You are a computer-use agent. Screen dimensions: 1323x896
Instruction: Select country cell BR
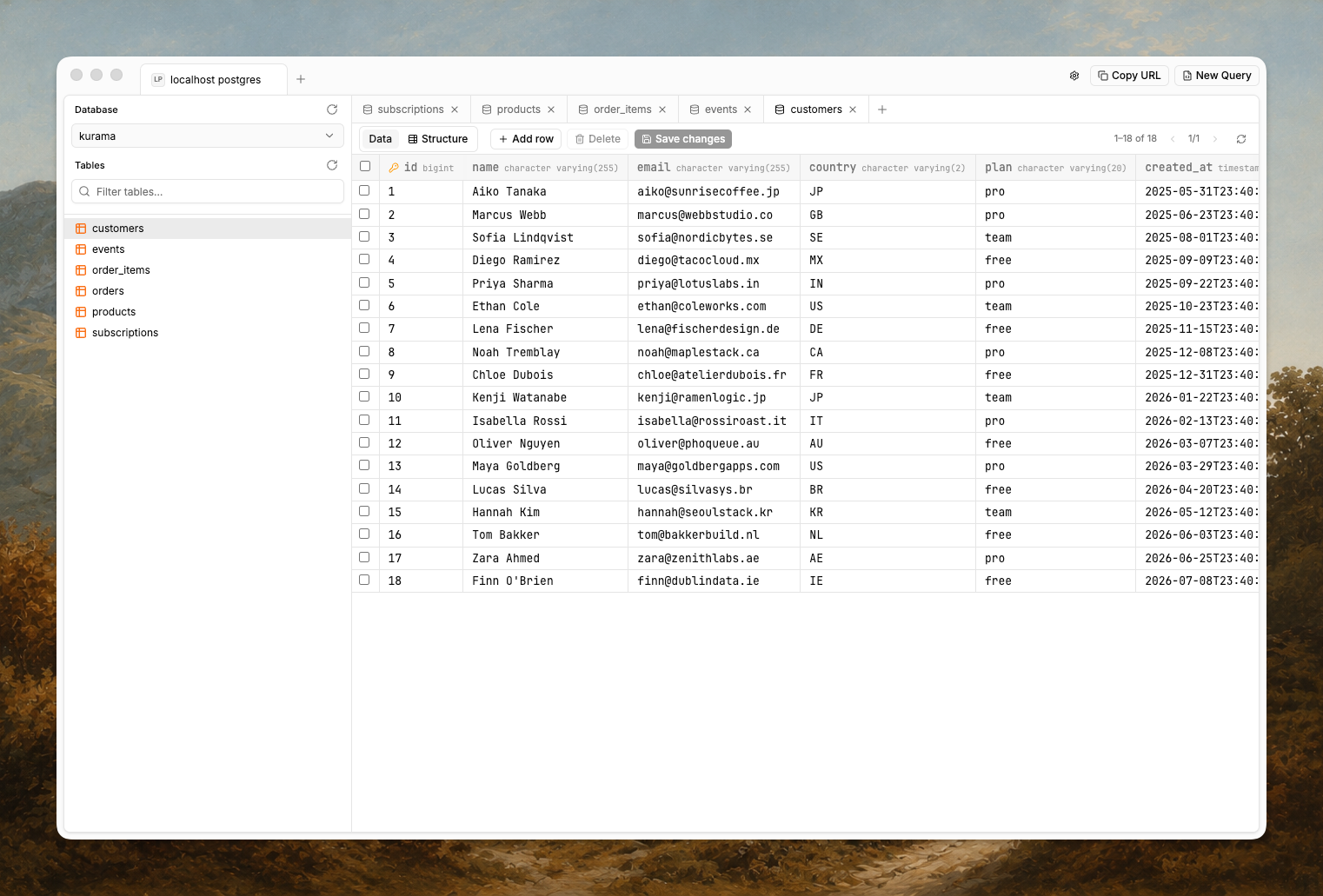[888, 489]
